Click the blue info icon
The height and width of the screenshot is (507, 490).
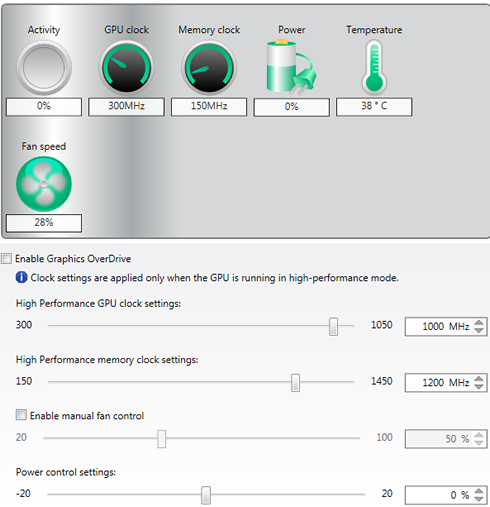pos(21,278)
